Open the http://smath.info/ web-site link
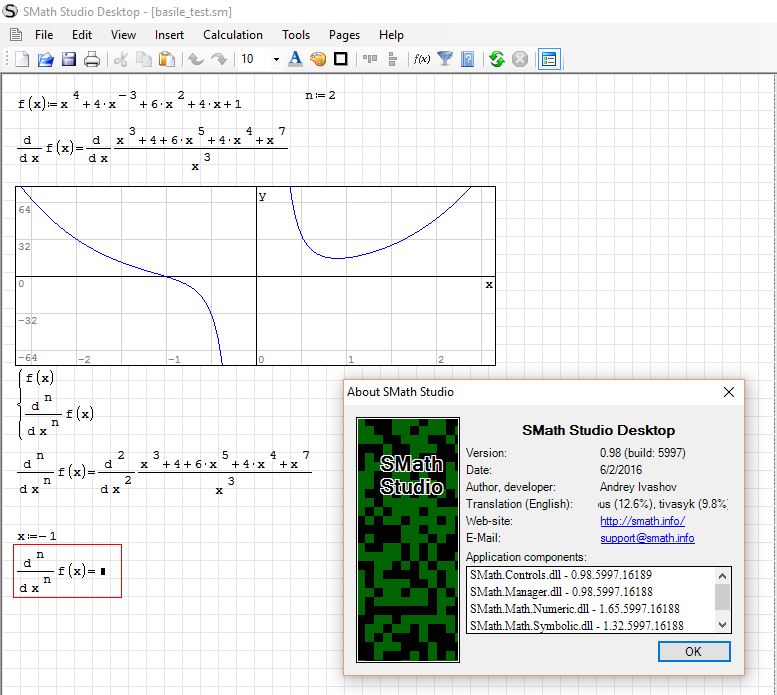 click(642, 521)
